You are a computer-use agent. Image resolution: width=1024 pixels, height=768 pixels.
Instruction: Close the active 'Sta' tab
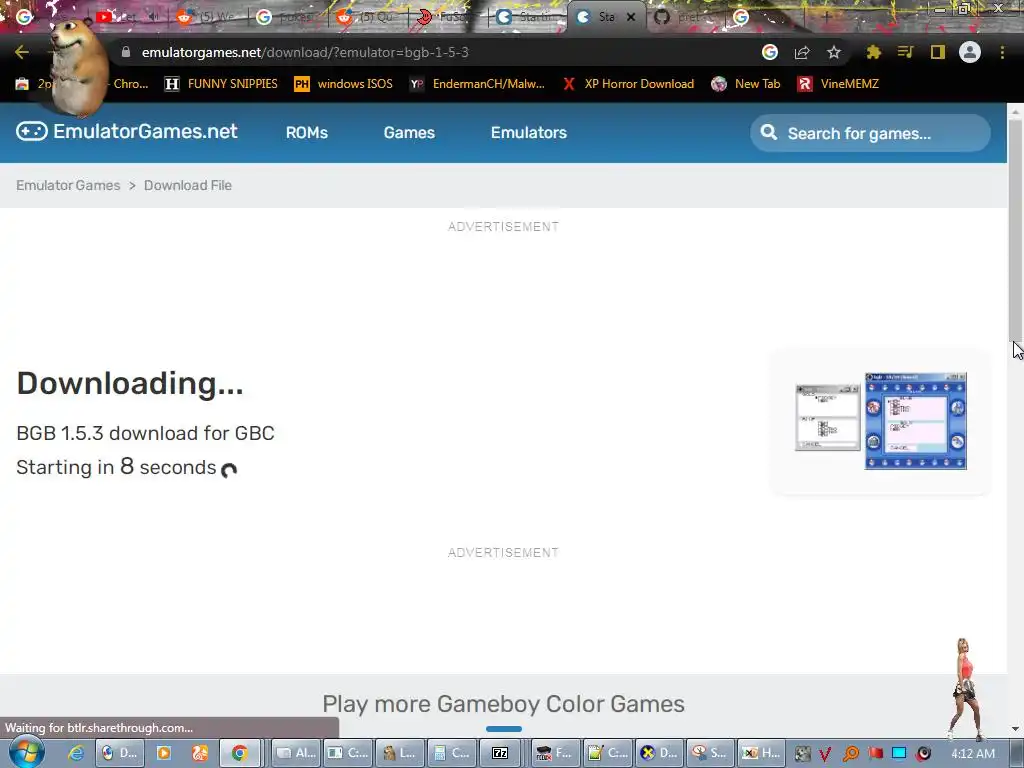click(x=631, y=17)
